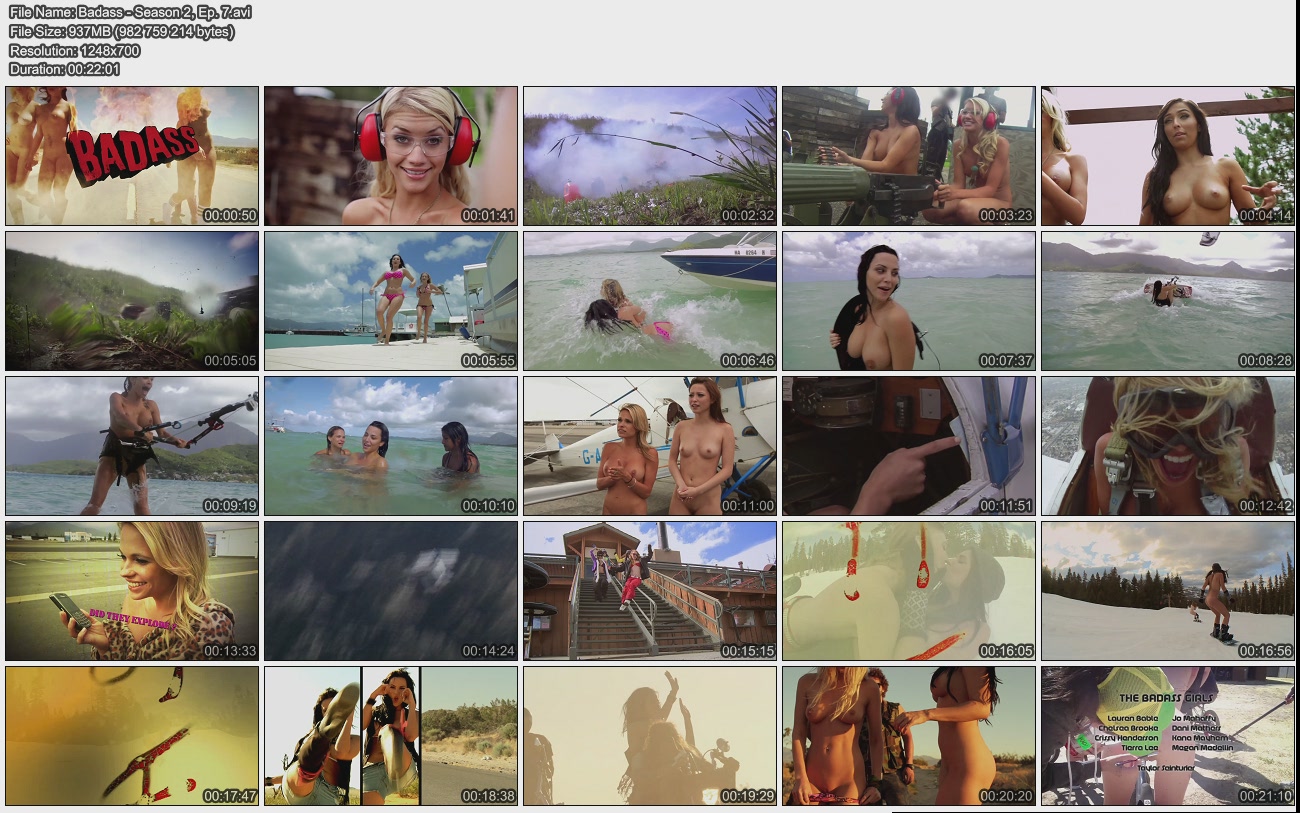Screen dimensions: 1300x813
Task: Click the goggles skydive thumbnail at 00:12:42
Action: (x=1168, y=446)
